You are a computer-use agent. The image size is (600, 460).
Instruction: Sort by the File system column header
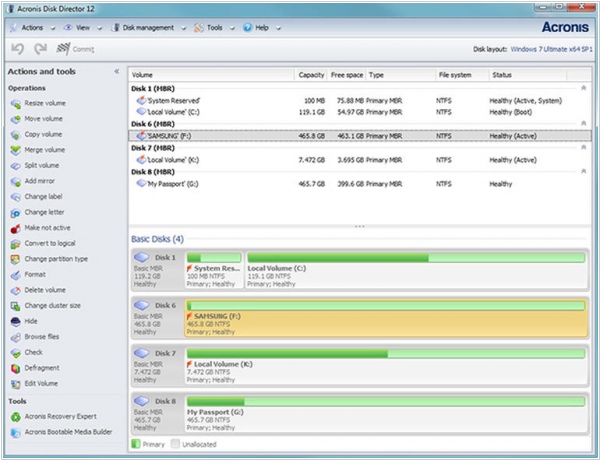point(462,75)
